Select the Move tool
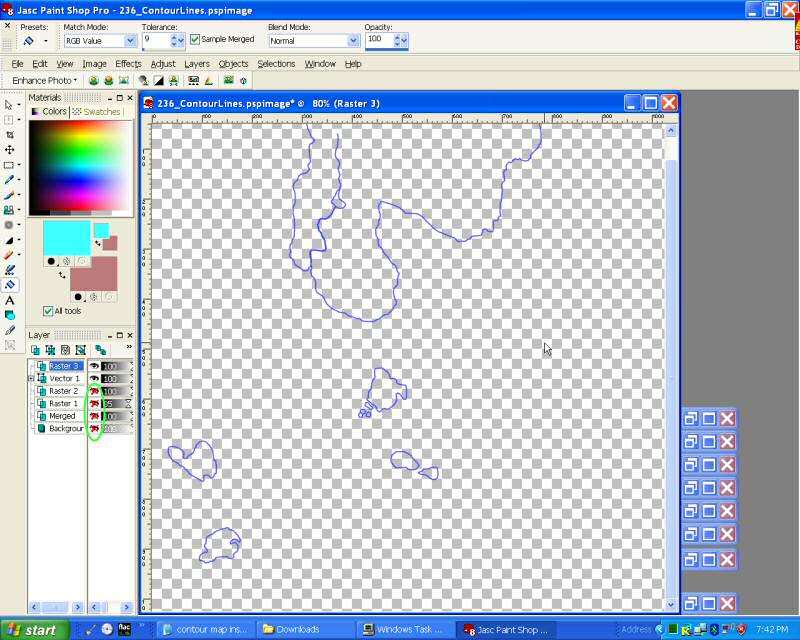Viewport: 800px width, 640px height. (10, 149)
